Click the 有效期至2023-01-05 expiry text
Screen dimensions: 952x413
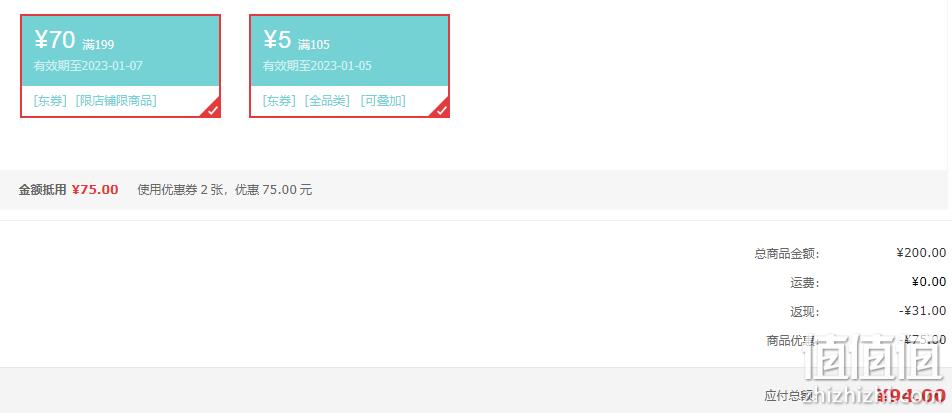pyautogui.click(x=317, y=66)
